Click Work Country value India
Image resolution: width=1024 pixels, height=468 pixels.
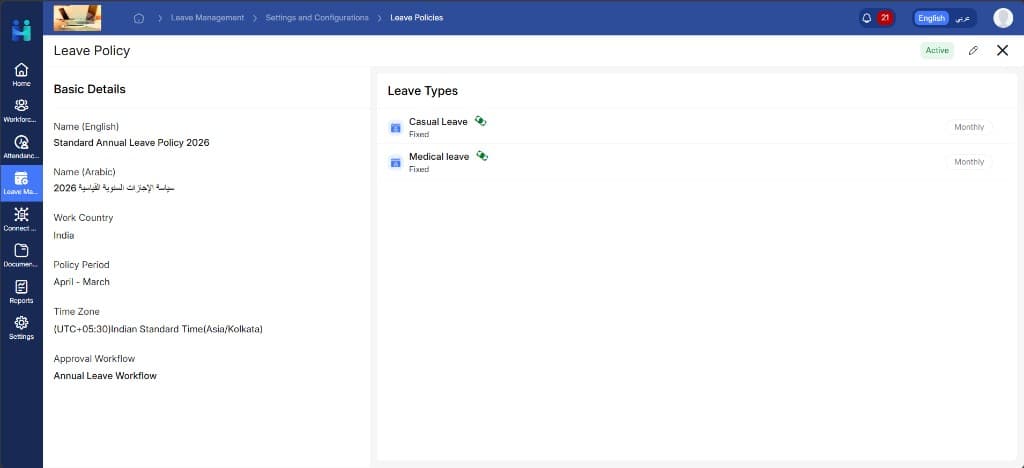click(64, 236)
